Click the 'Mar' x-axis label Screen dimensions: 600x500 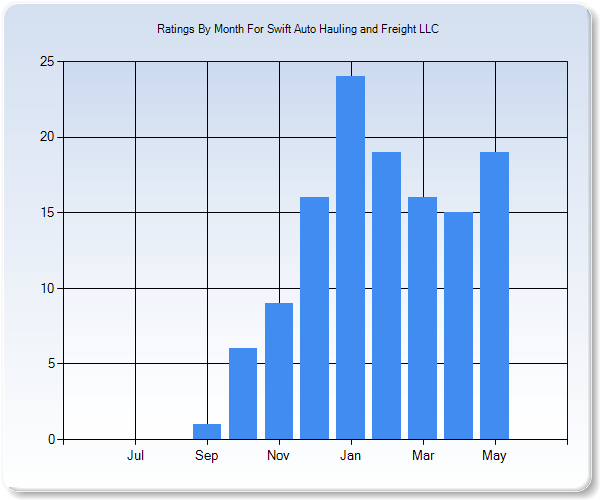coord(423,455)
